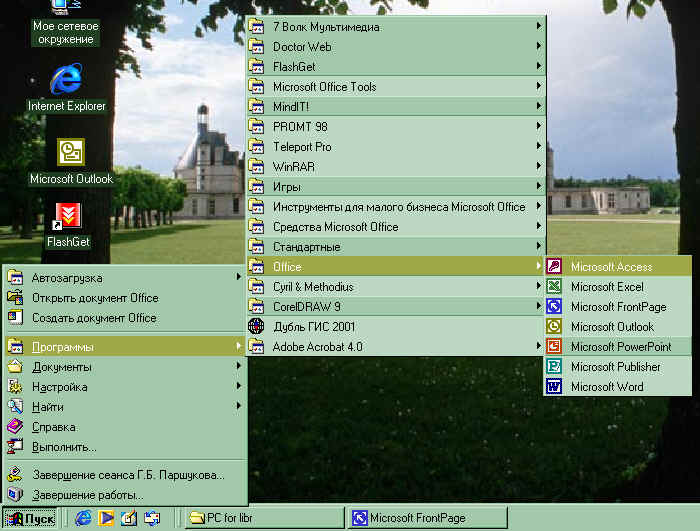Open the MindIT! program group
This screenshot has height=531, width=700.
pyautogui.click(x=396, y=106)
